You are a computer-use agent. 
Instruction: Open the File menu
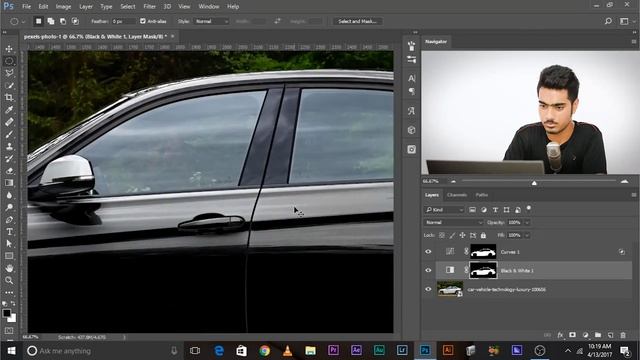pyautogui.click(x=27, y=7)
